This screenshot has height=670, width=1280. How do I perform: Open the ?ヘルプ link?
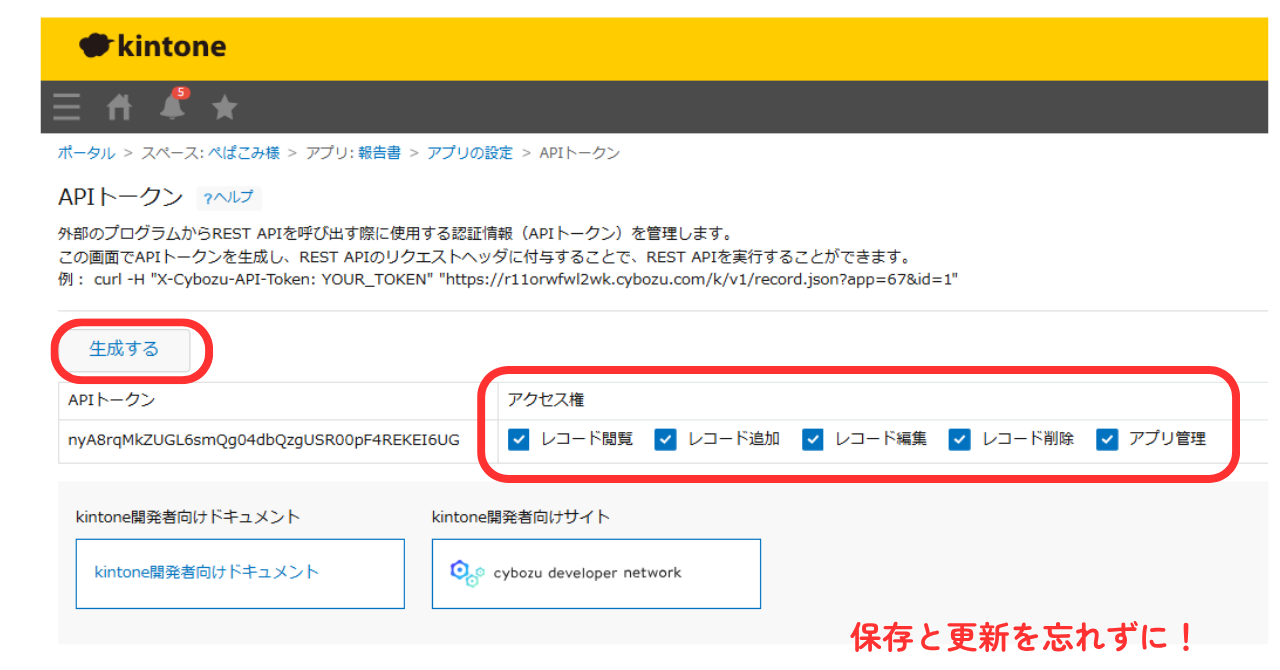point(228,197)
